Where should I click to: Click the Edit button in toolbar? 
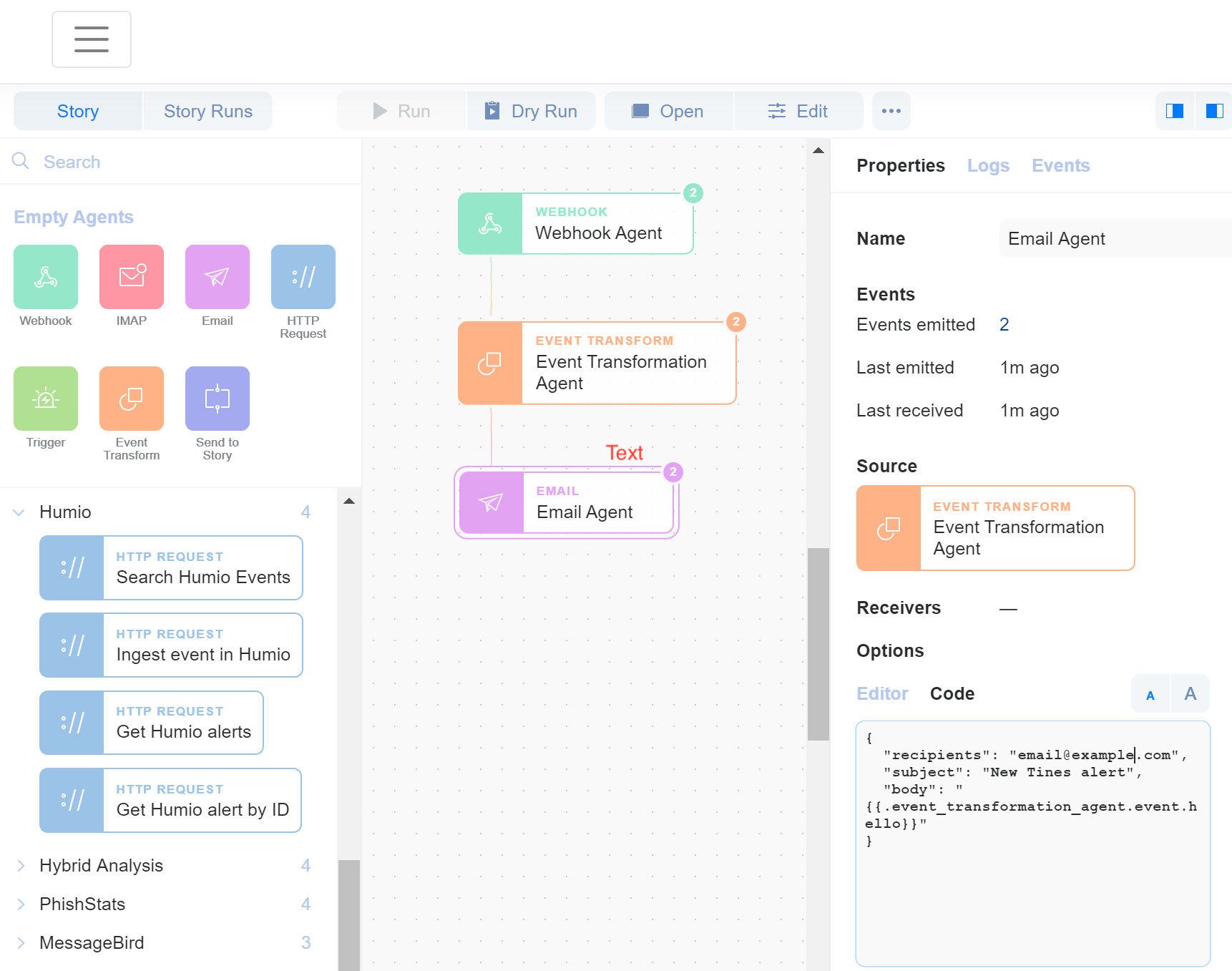point(798,111)
